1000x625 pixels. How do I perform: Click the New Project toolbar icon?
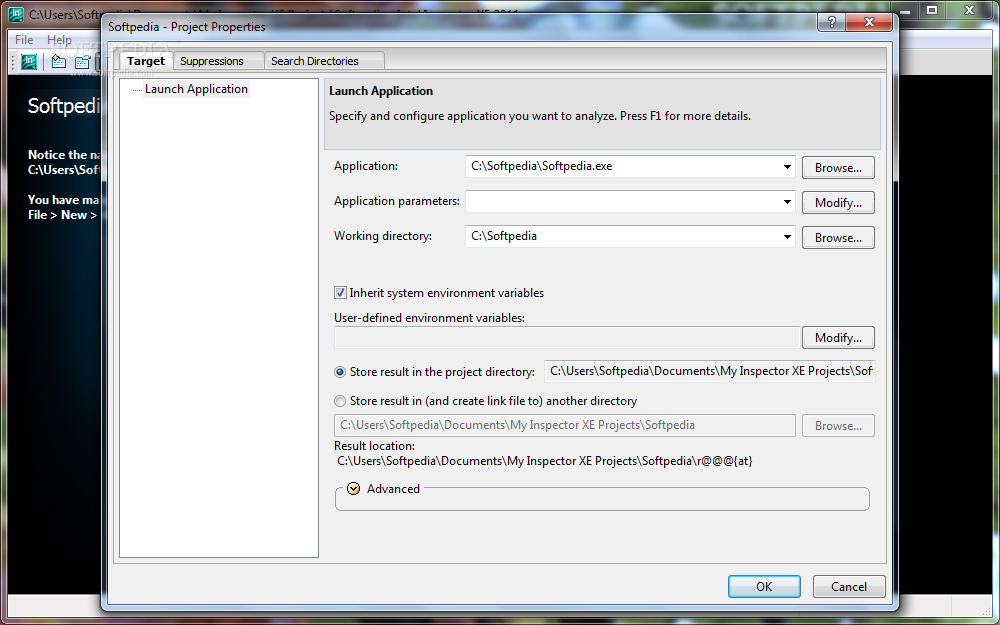coord(59,62)
